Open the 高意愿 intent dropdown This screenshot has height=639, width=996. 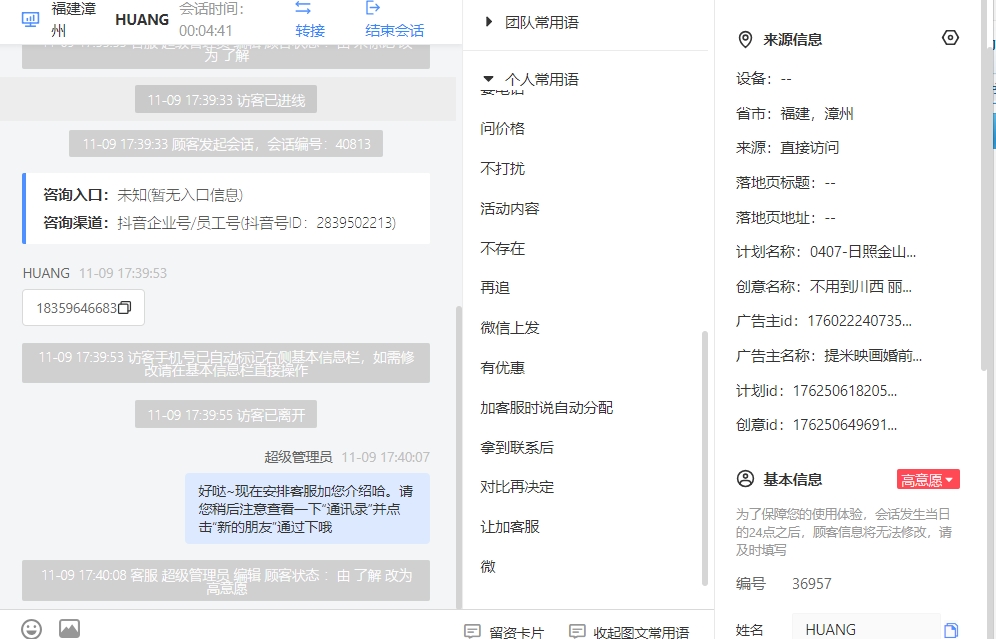click(x=928, y=480)
